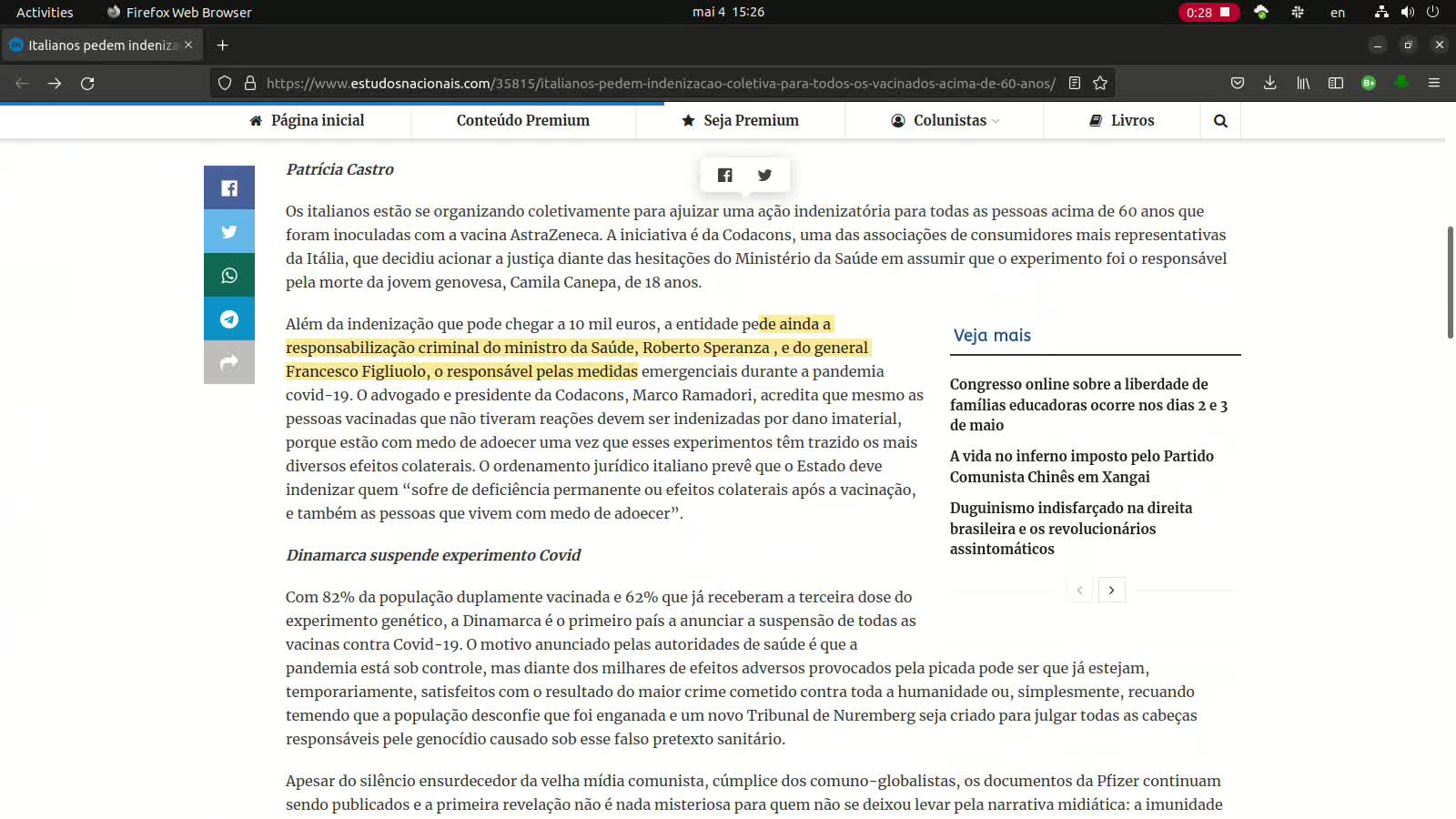Open 'Duguinismo disfarçado na direita' article link
The width and height of the screenshot is (1456, 819).
click(1071, 529)
